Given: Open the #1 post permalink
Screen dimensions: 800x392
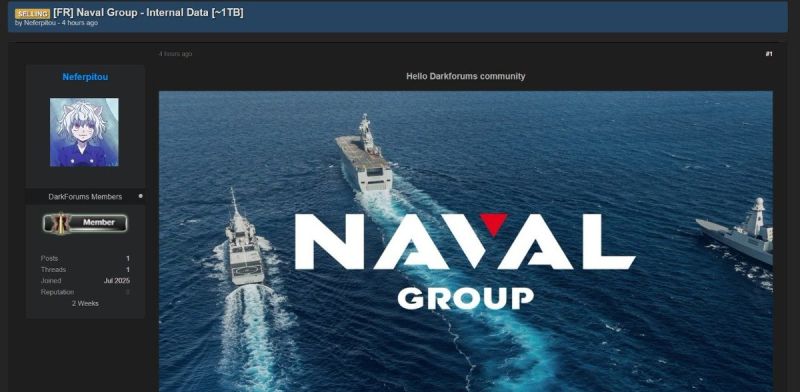Looking at the screenshot, I should 769,54.
